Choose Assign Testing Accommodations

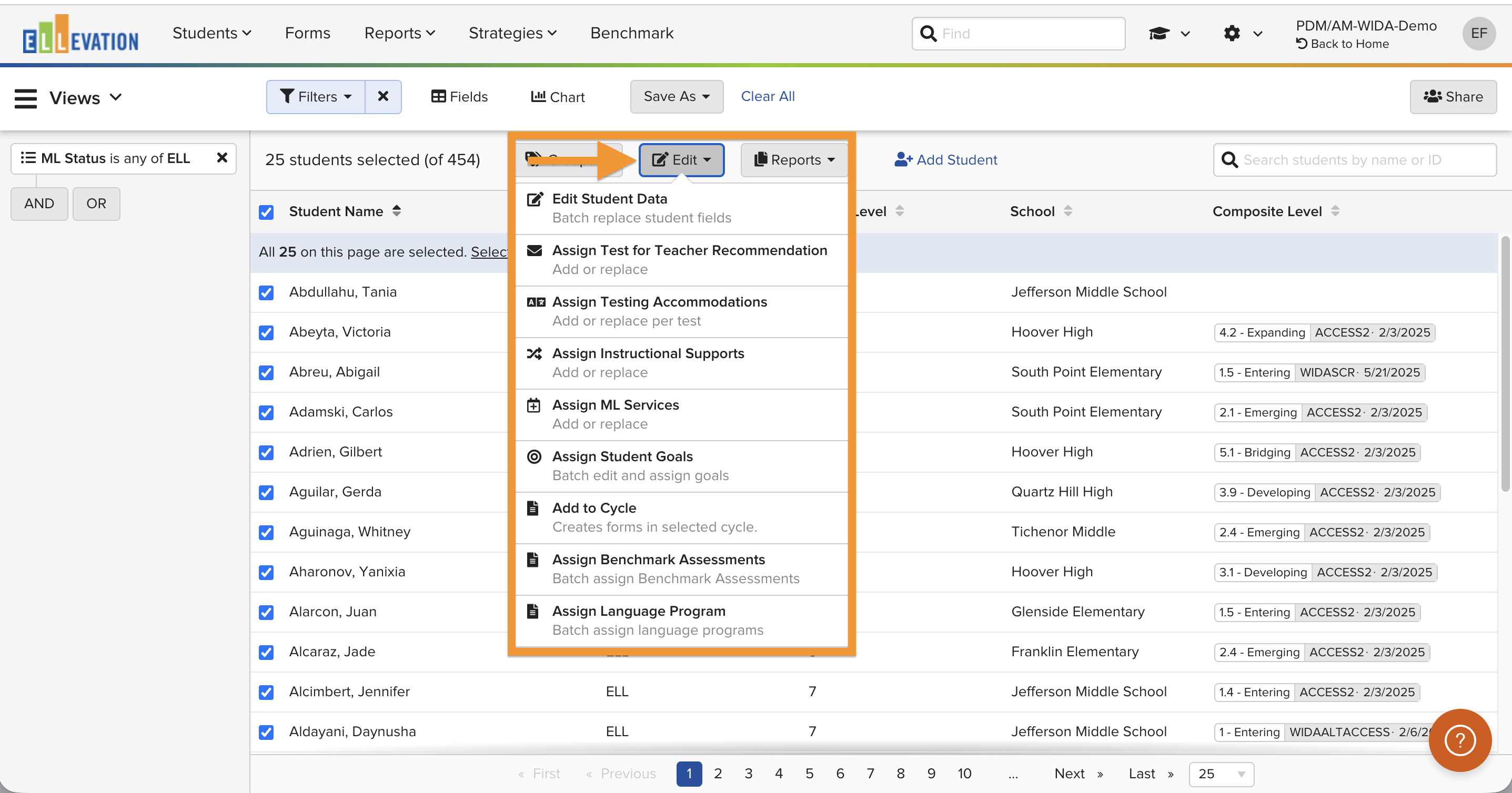[681, 311]
